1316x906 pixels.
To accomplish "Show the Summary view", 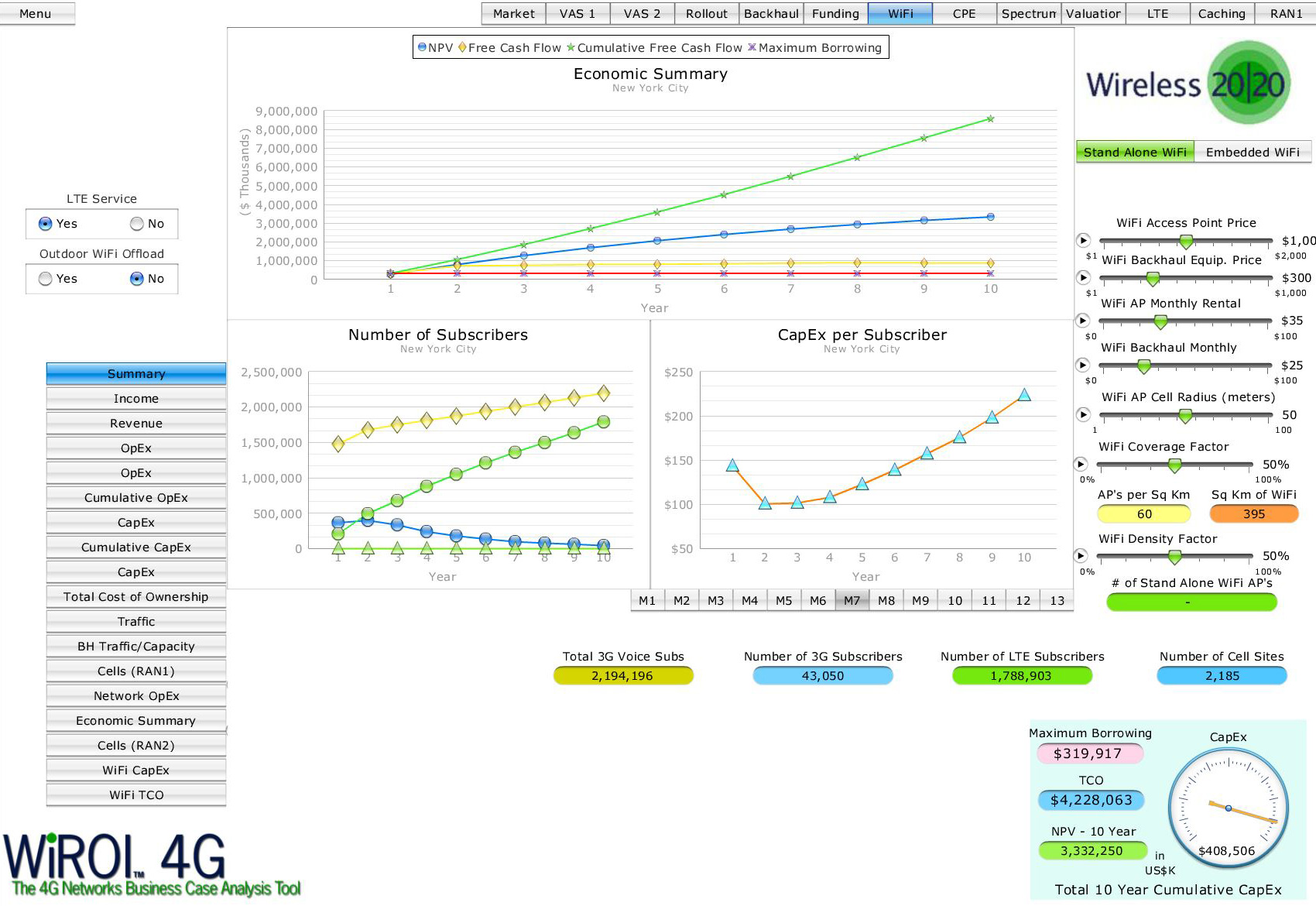I will [x=136, y=374].
